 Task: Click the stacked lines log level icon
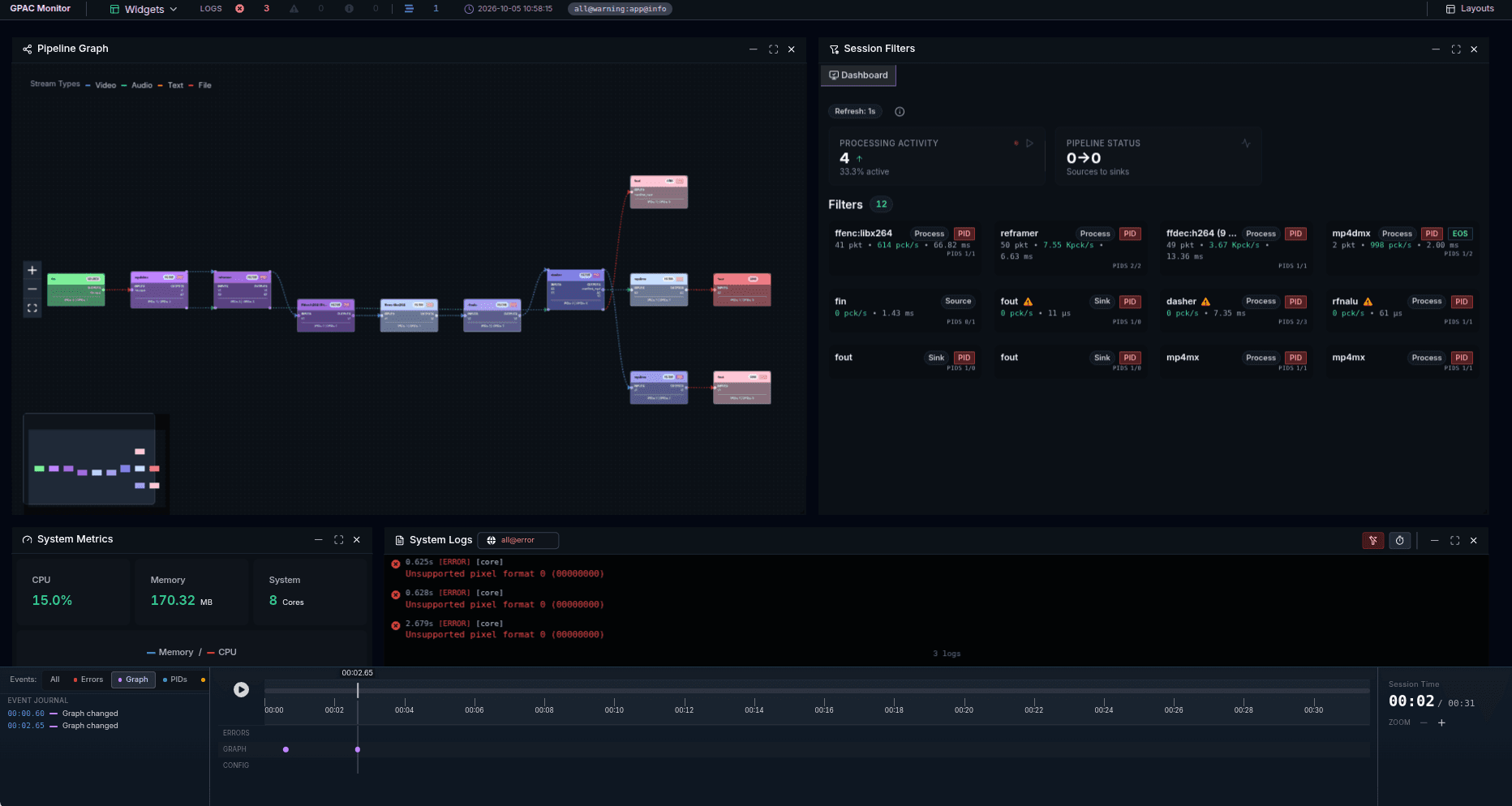[409, 9]
